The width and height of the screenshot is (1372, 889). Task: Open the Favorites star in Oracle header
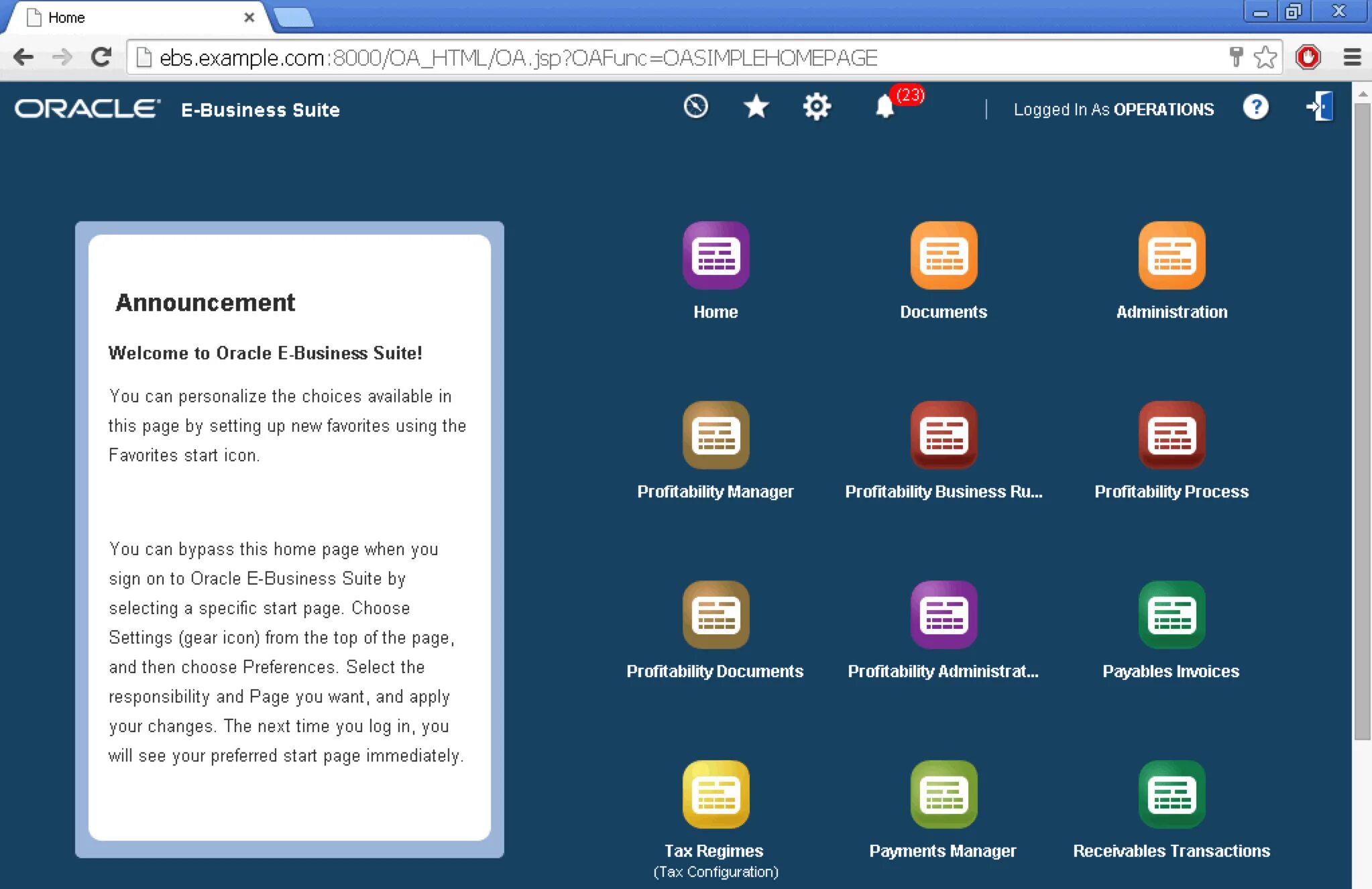[756, 107]
